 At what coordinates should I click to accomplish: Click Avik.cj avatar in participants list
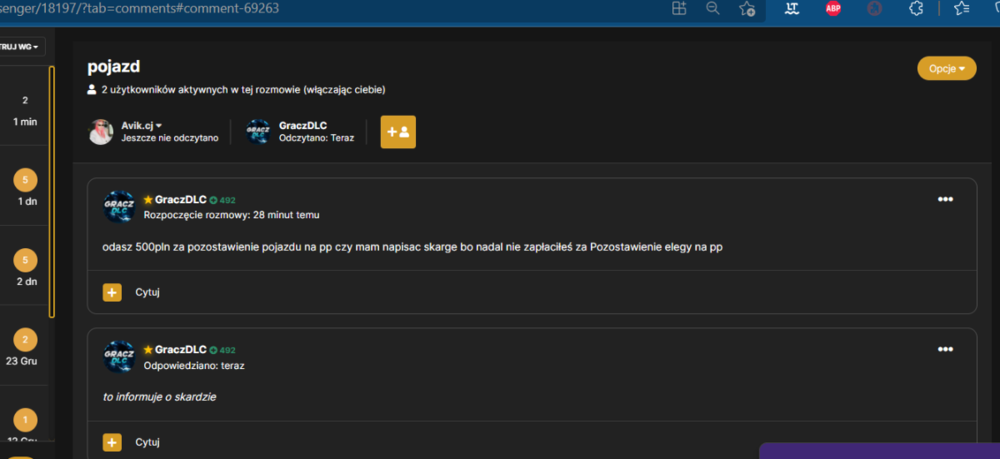click(x=101, y=132)
